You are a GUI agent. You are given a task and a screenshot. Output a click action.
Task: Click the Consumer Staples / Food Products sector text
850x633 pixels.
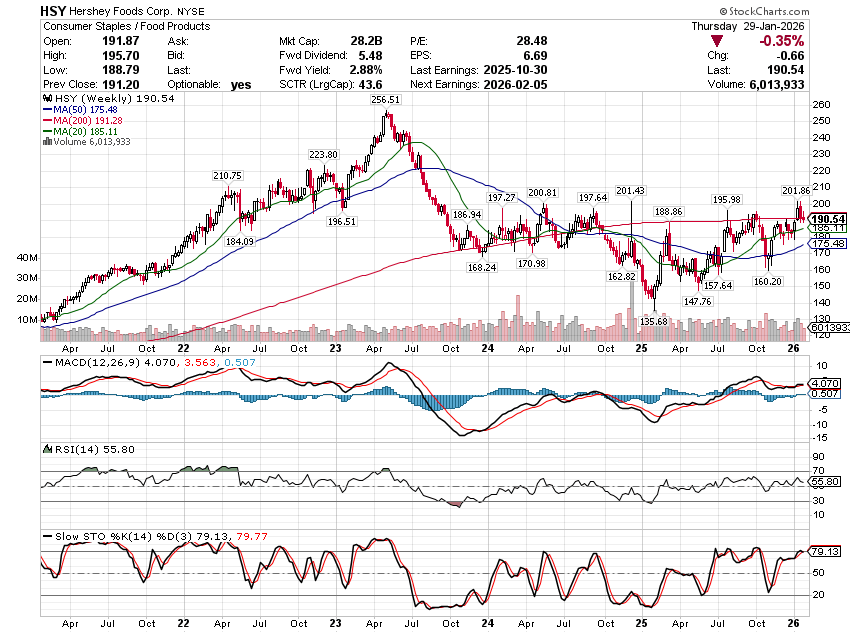click(126, 26)
